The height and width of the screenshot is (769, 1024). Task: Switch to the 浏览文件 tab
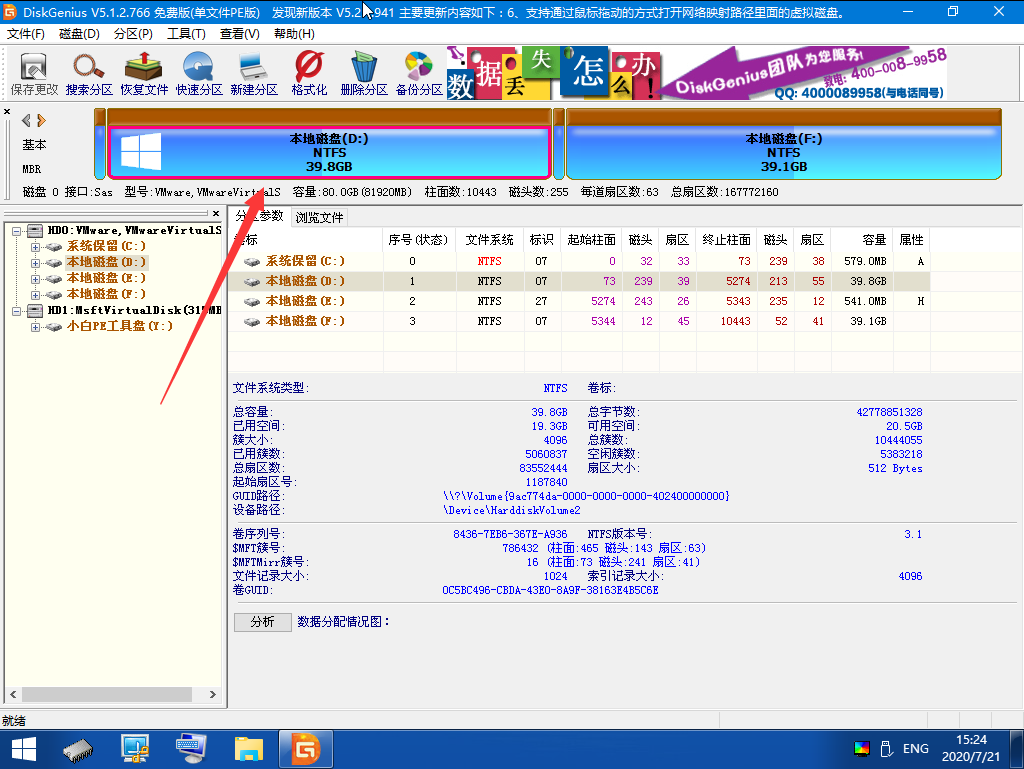click(x=320, y=217)
